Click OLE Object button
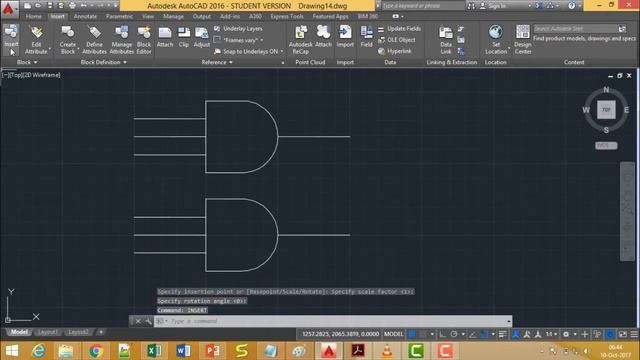640x360 pixels. [396, 40]
